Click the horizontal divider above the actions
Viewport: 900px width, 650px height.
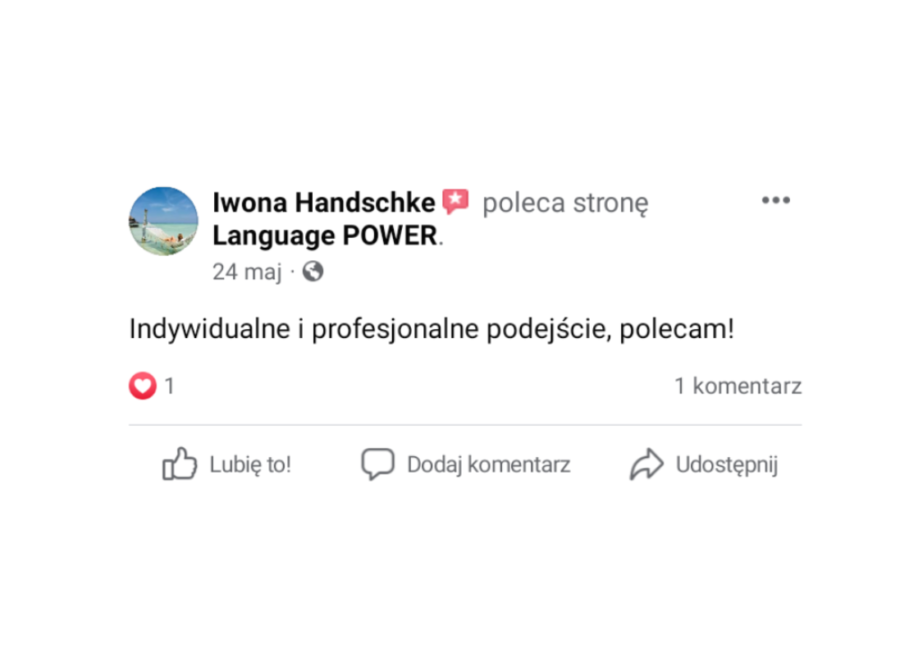[465, 425]
